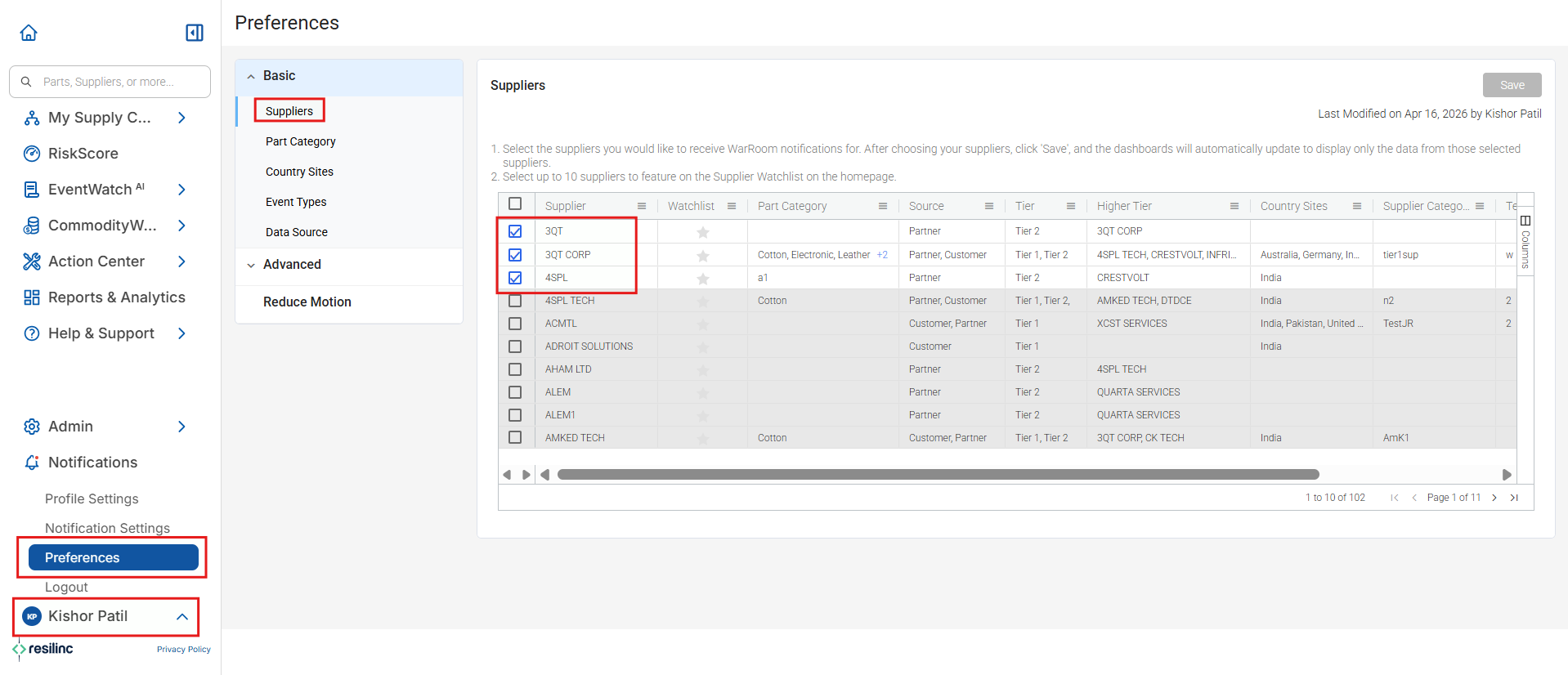Screen dimensions: 1568x675
Task: Select Part Category preference item
Action: [301, 141]
